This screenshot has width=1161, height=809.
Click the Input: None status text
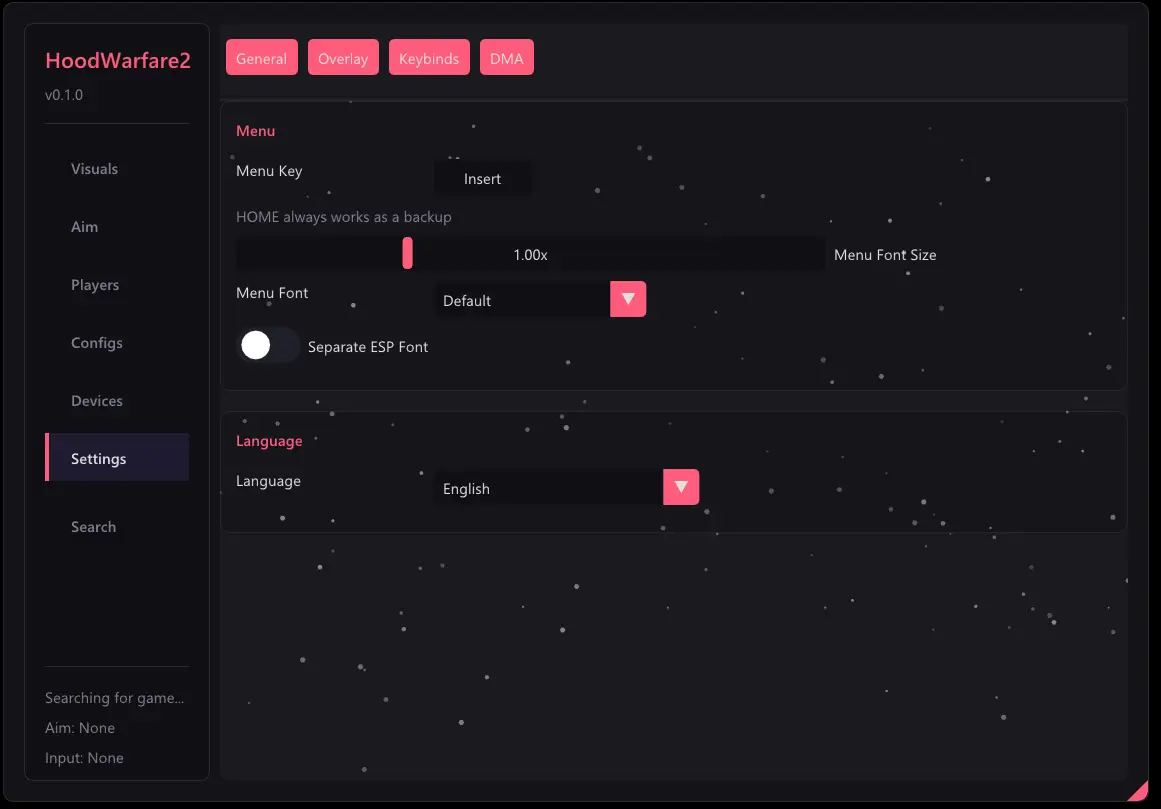pos(84,758)
